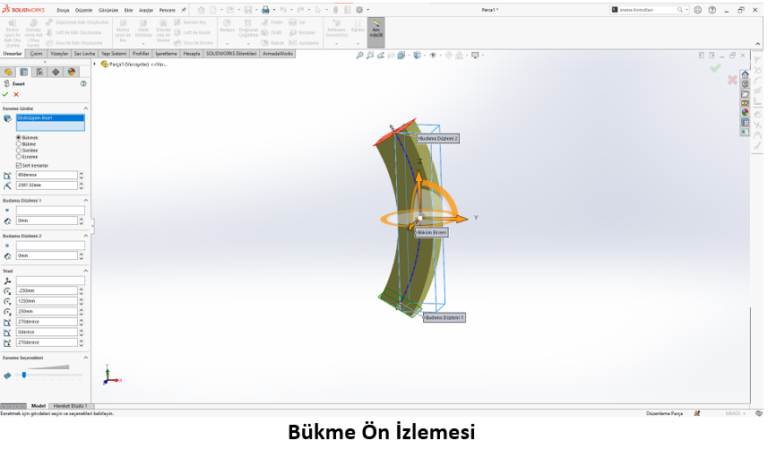Viewport: 768px width, 449px height.
Task: Click the bend angle input field
Action: 47,175
